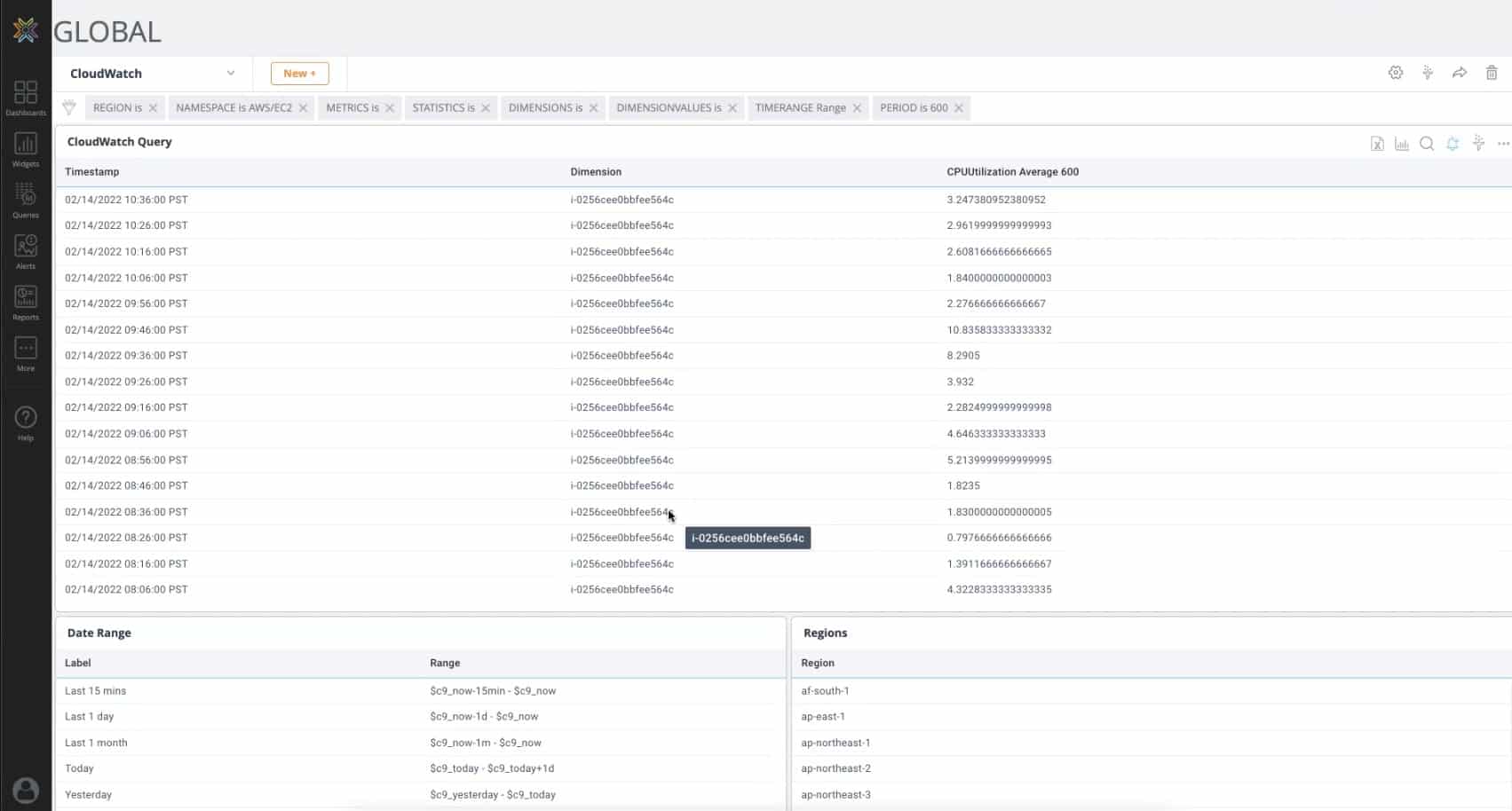This screenshot has height=811, width=1512.
Task: Delete the dashboard with the trash icon
Action: click(x=1492, y=73)
